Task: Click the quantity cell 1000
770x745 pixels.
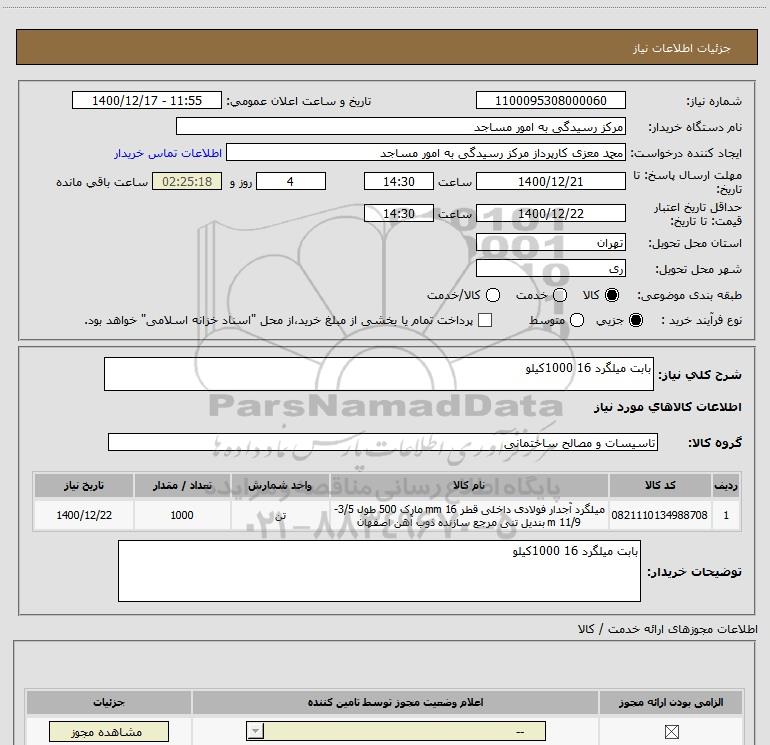Action: click(182, 515)
